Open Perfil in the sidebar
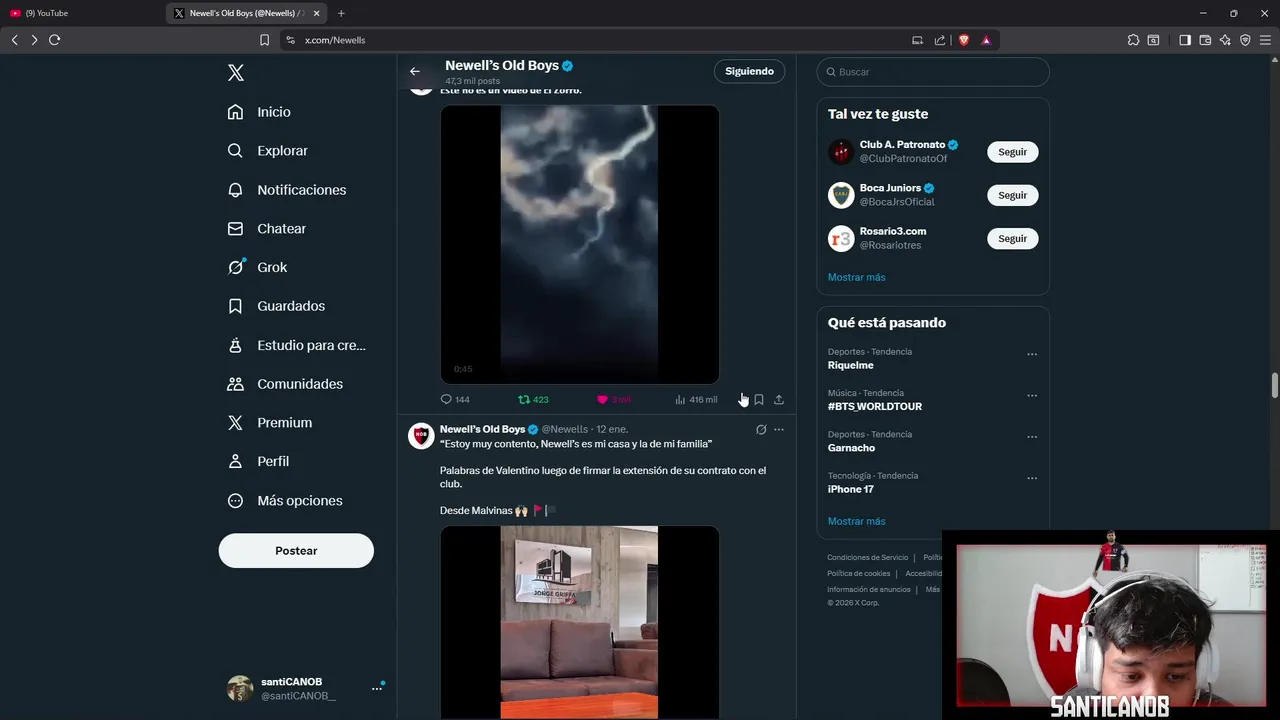The height and width of the screenshot is (720, 1280). (258, 461)
